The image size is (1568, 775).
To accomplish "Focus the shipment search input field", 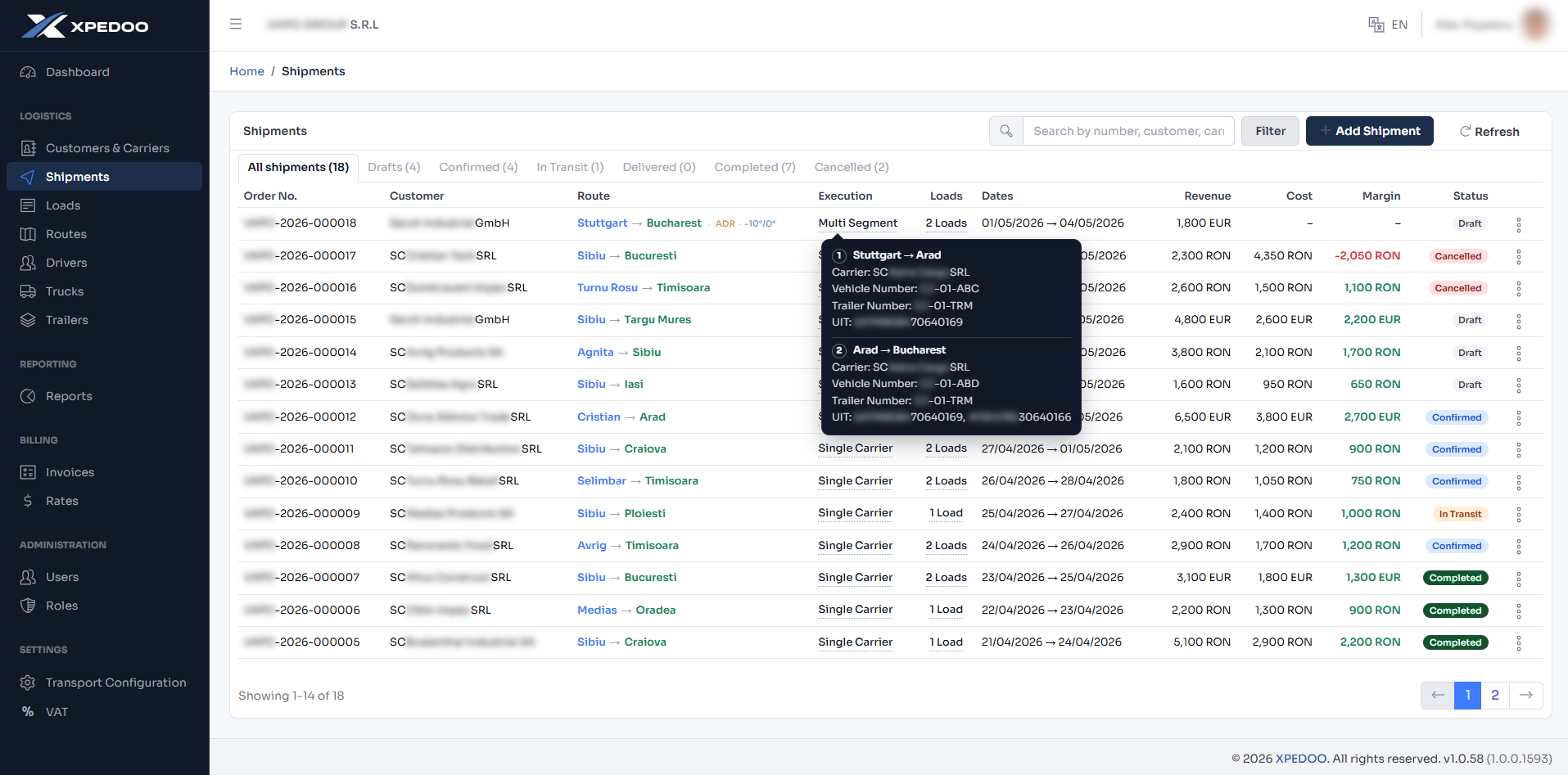I will tap(1128, 131).
